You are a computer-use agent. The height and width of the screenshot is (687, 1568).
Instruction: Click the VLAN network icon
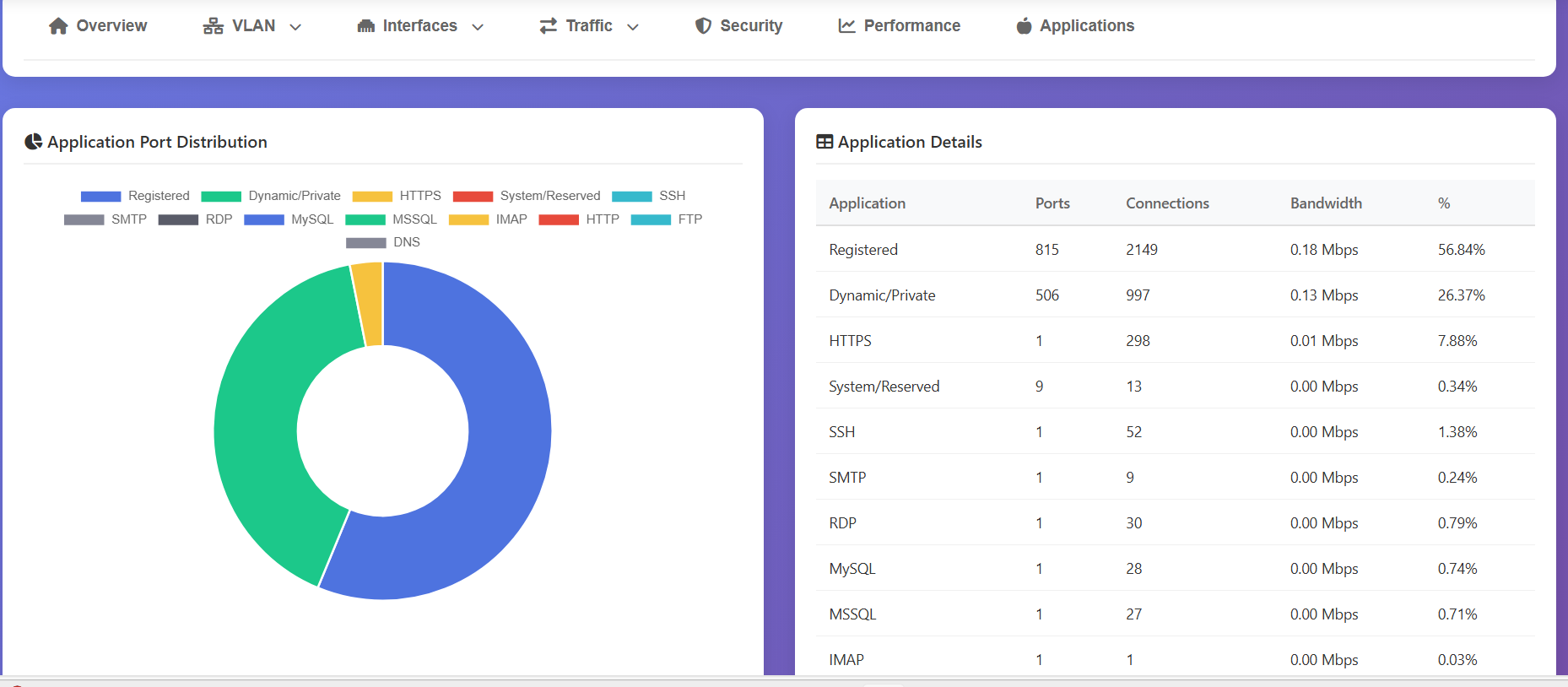pyautogui.click(x=213, y=26)
